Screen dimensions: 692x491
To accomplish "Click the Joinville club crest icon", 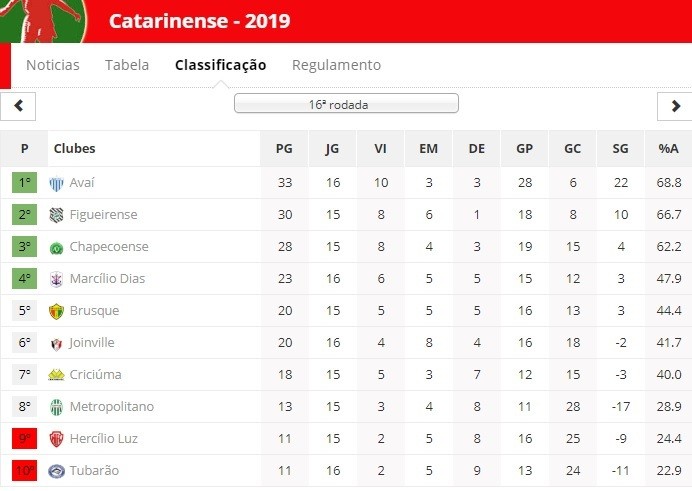I will tap(57, 343).
